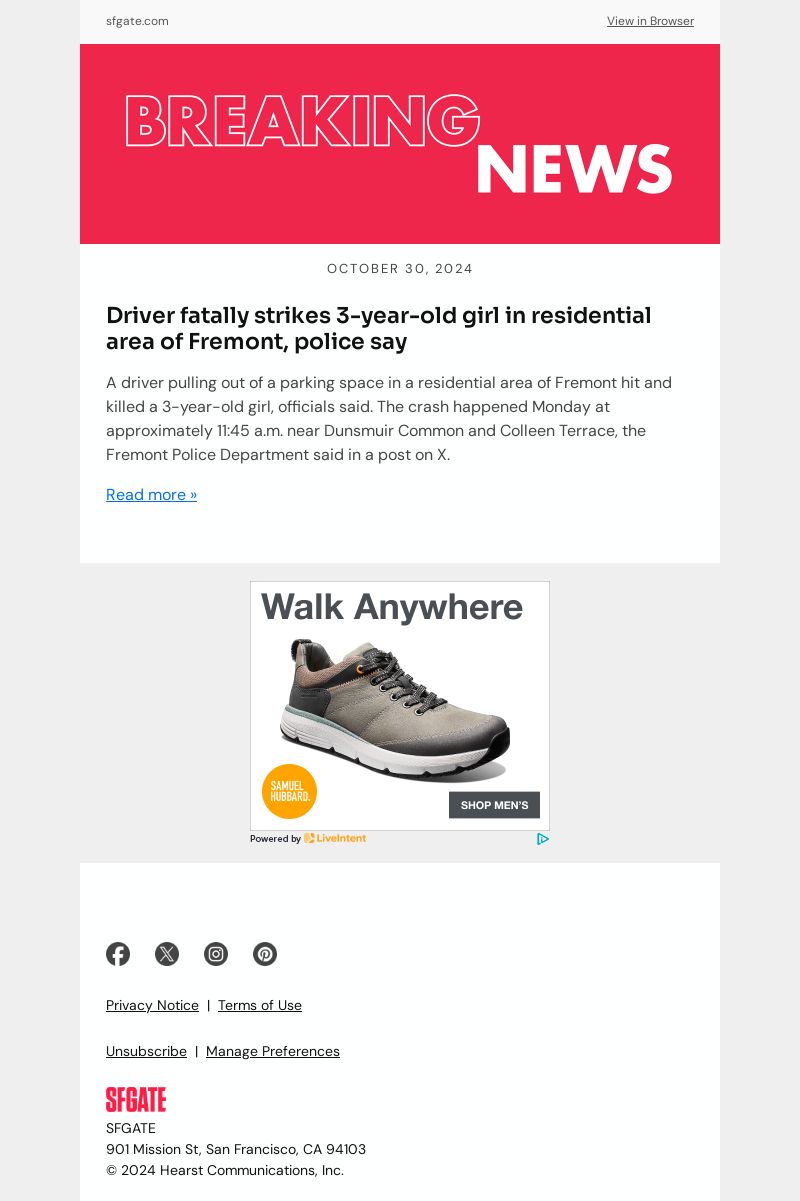800x1201 pixels.
Task: Open the Facebook social icon
Action: tap(118, 954)
